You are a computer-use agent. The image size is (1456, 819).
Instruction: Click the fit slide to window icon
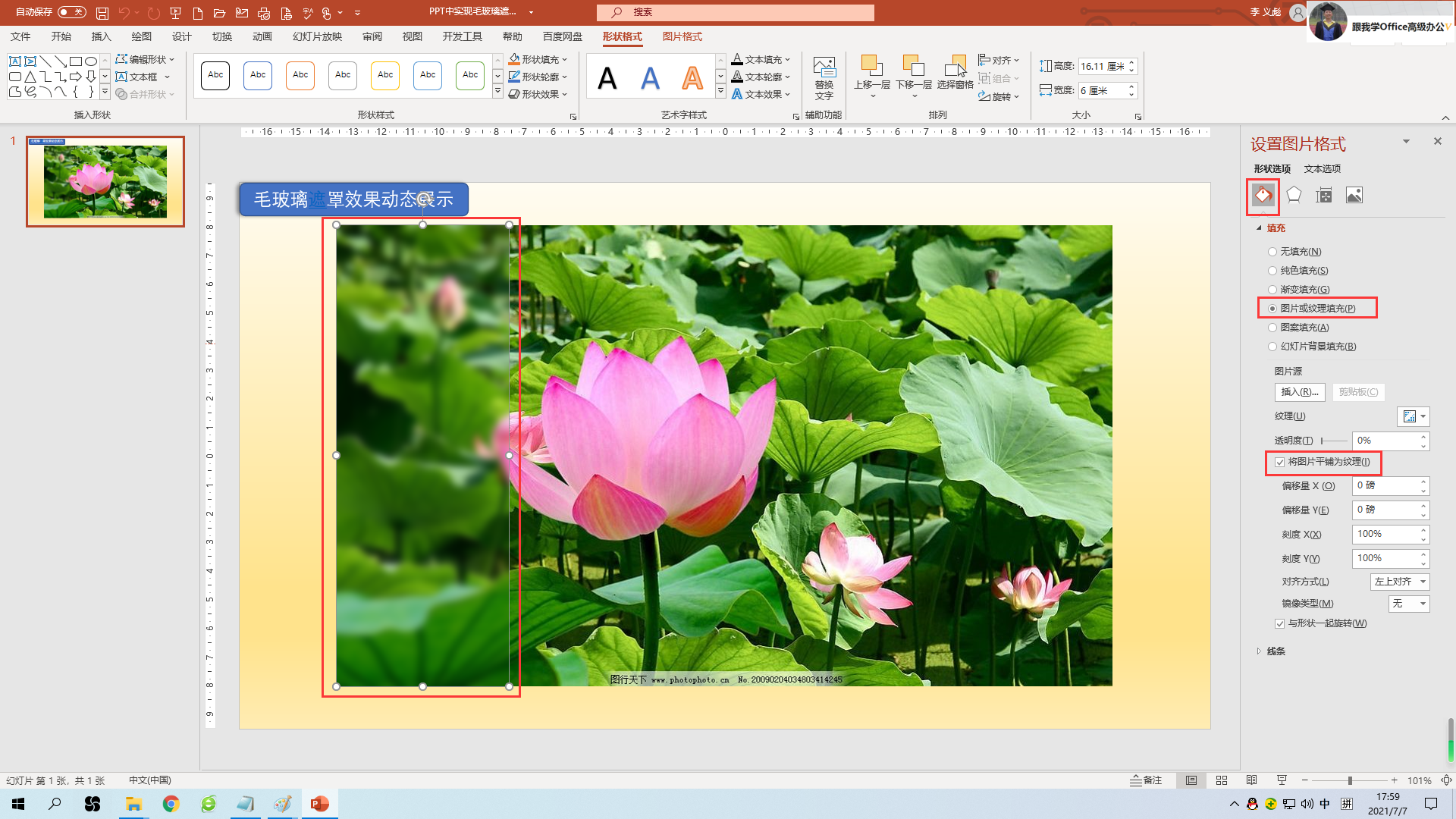click(x=1446, y=780)
